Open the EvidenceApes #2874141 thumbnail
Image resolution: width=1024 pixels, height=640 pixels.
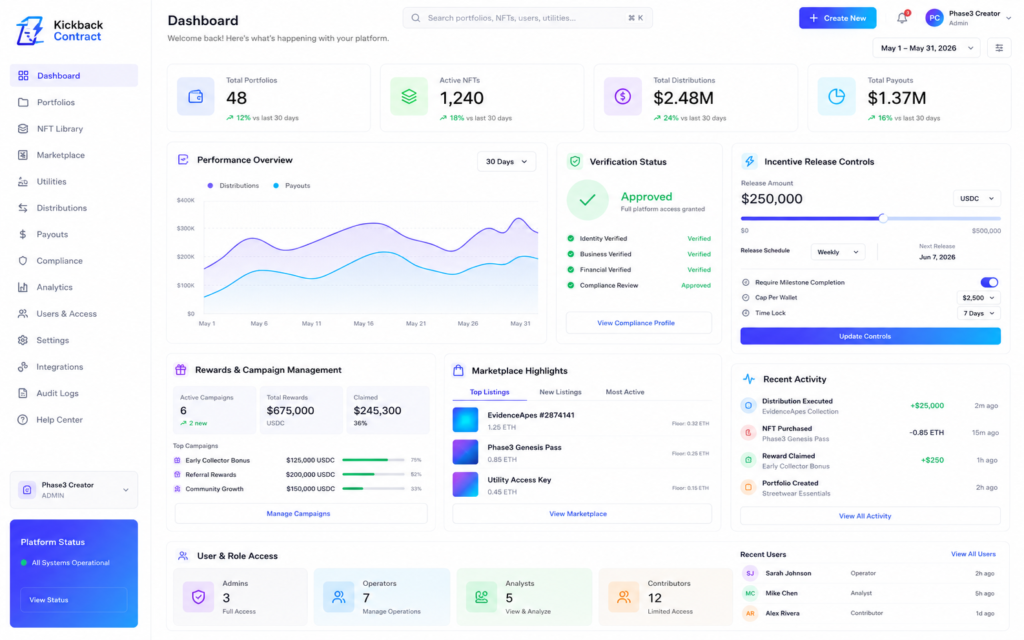tap(465, 420)
